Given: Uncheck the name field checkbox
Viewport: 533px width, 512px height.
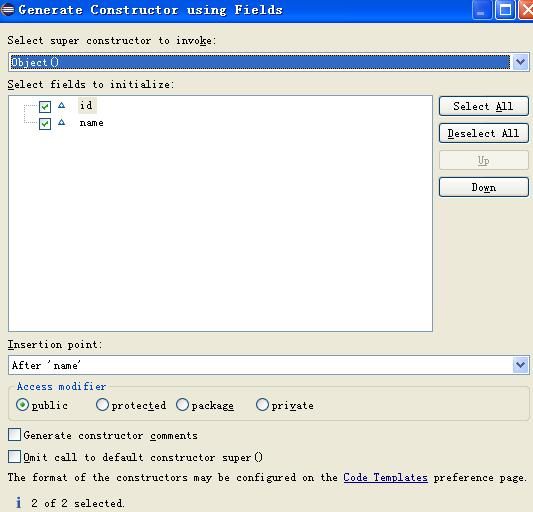Looking at the screenshot, I should pyautogui.click(x=45, y=124).
